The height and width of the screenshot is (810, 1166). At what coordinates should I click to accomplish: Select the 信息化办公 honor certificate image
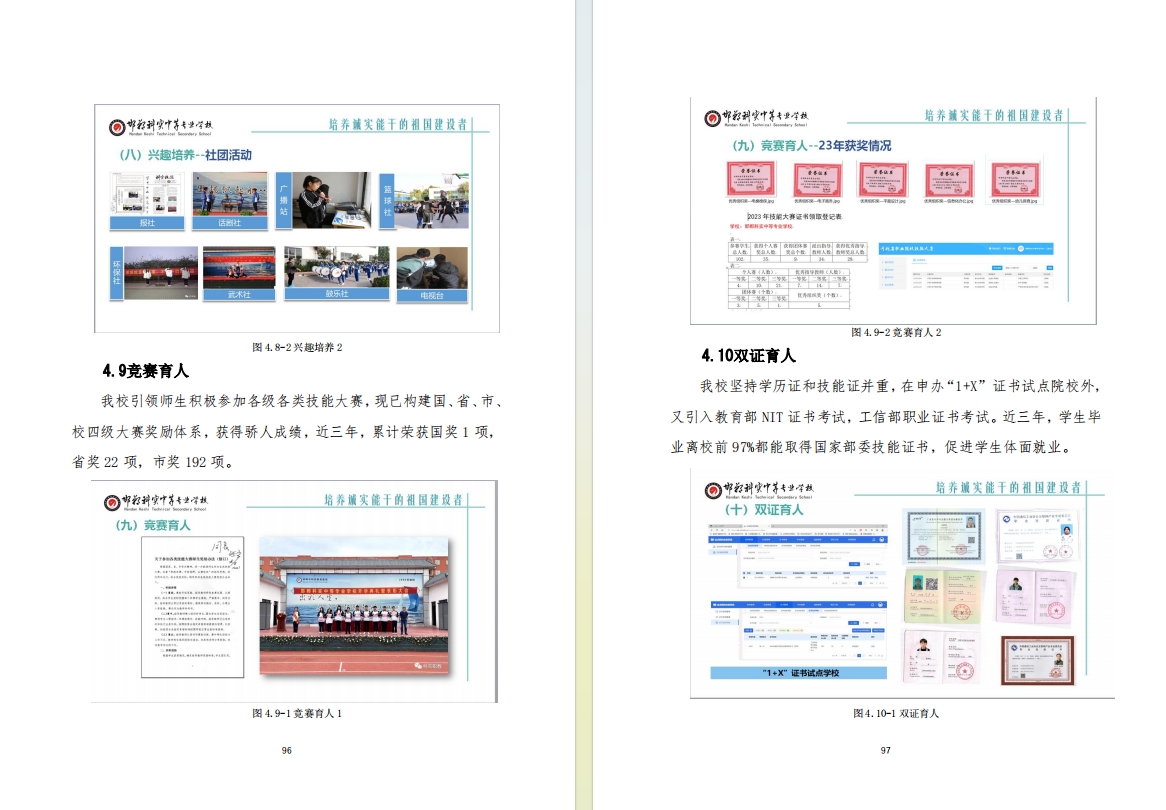click(x=948, y=182)
